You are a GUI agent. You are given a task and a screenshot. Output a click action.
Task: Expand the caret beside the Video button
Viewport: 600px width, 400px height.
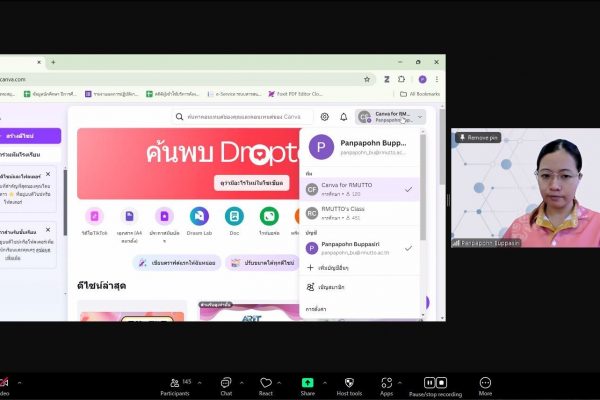[x=20, y=383]
